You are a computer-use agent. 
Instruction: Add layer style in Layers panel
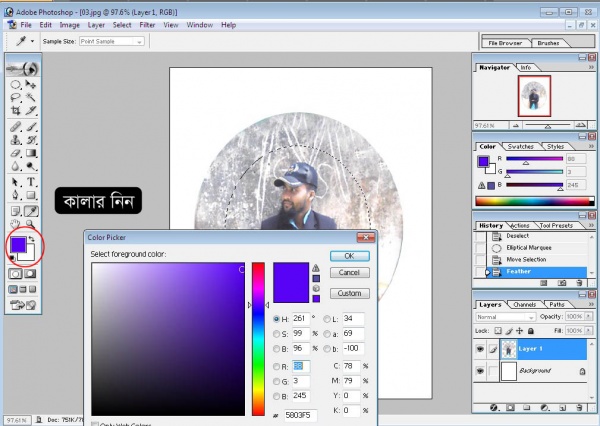click(x=494, y=408)
